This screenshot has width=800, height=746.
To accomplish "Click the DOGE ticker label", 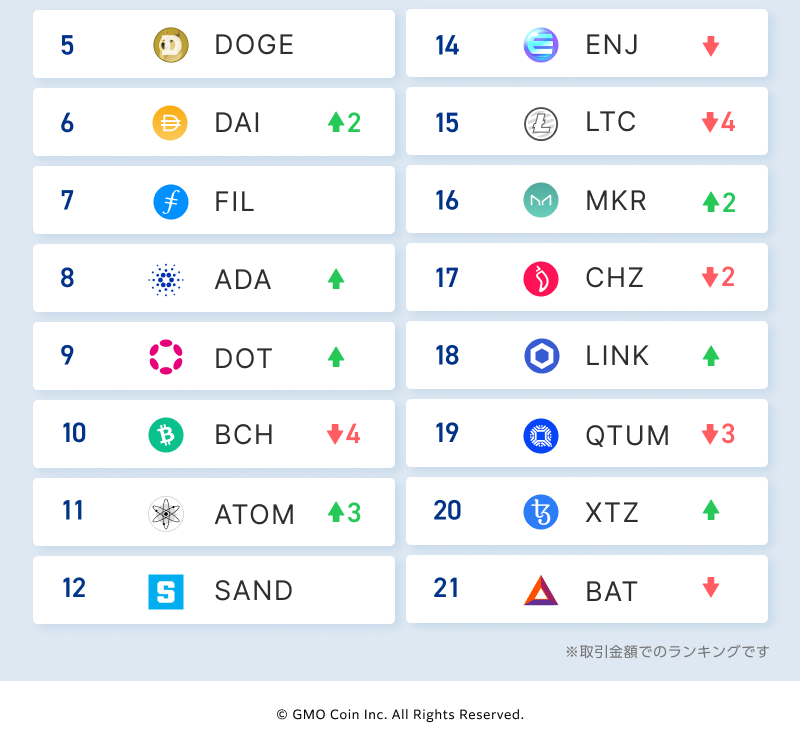I will pyautogui.click(x=254, y=45).
